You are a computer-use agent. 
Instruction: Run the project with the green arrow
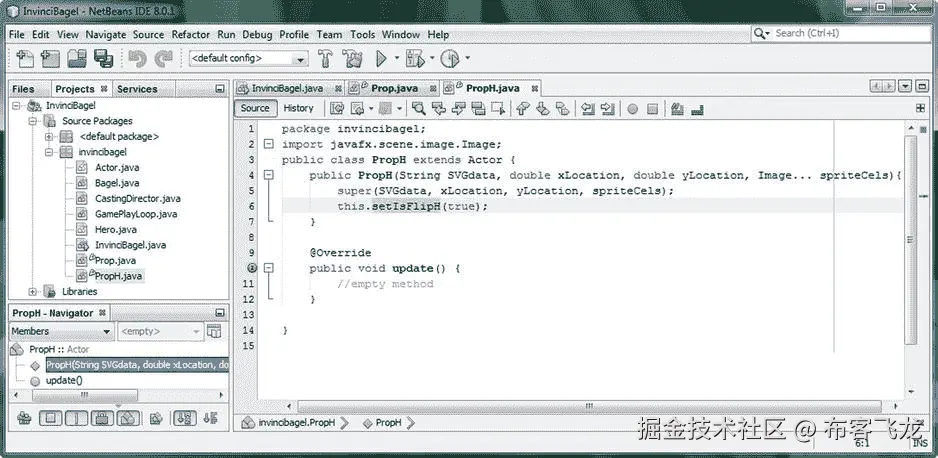click(381, 58)
